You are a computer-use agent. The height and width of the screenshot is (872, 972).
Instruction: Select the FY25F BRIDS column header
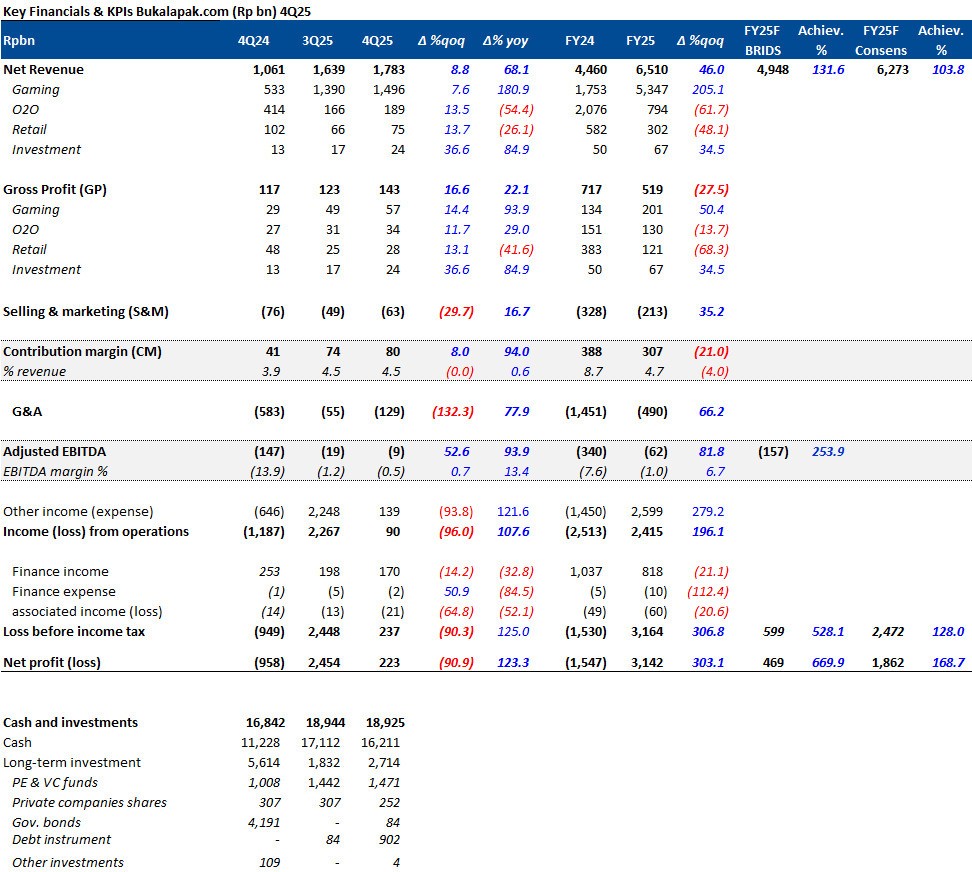click(763, 40)
